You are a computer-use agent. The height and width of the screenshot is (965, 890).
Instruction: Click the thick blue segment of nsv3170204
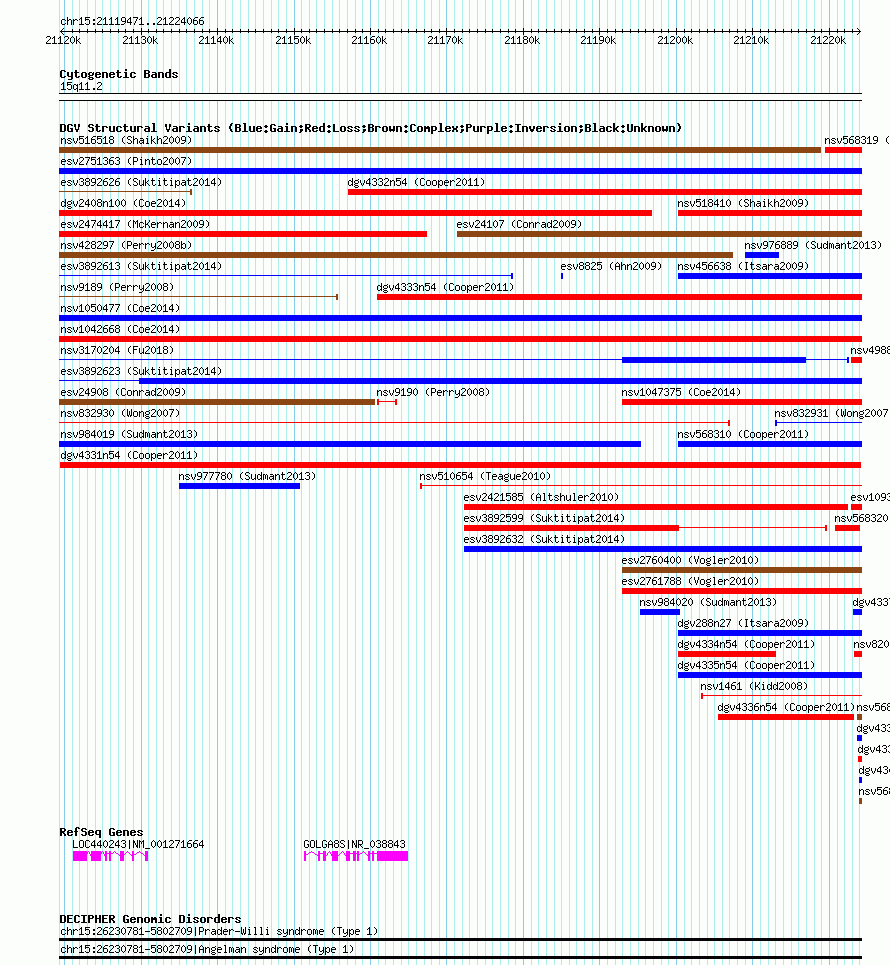(714, 360)
